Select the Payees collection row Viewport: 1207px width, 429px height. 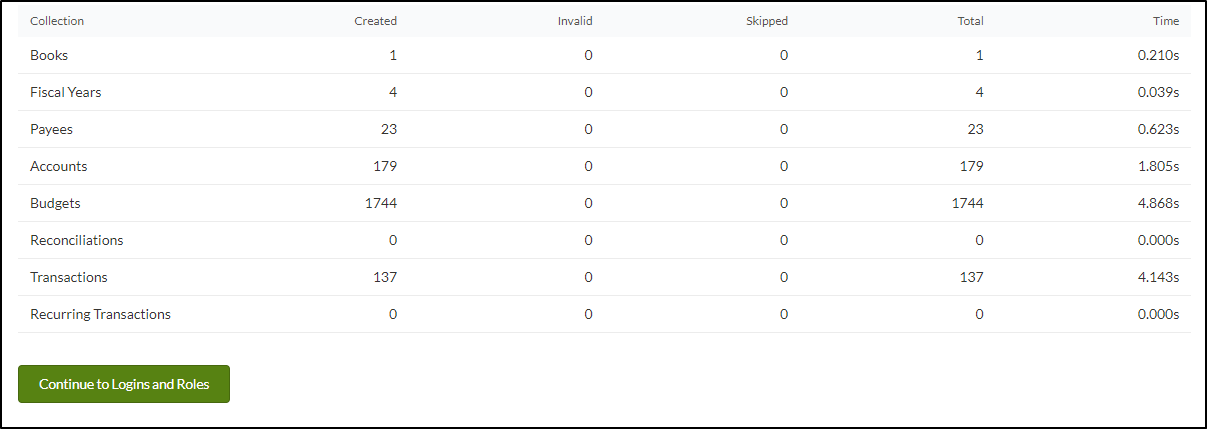pos(604,130)
